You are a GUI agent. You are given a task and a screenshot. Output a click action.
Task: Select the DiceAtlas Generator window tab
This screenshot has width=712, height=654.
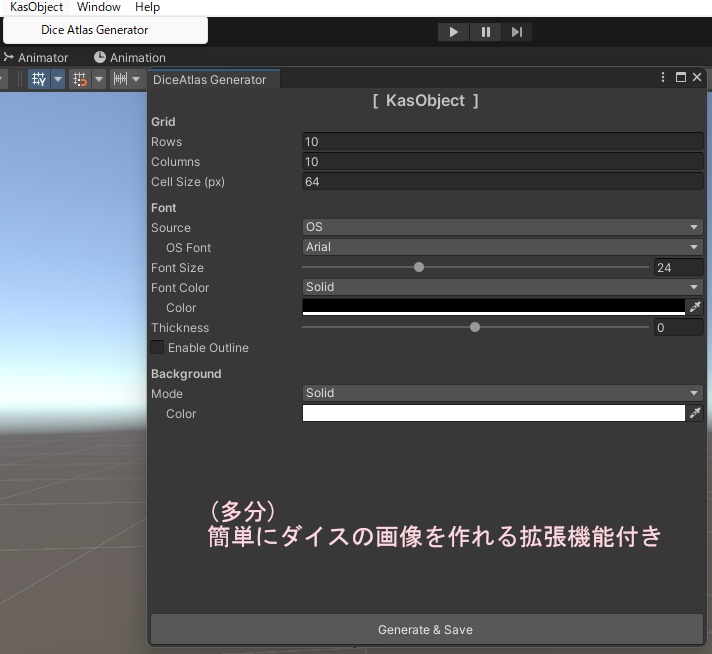pyautogui.click(x=213, y=79)
